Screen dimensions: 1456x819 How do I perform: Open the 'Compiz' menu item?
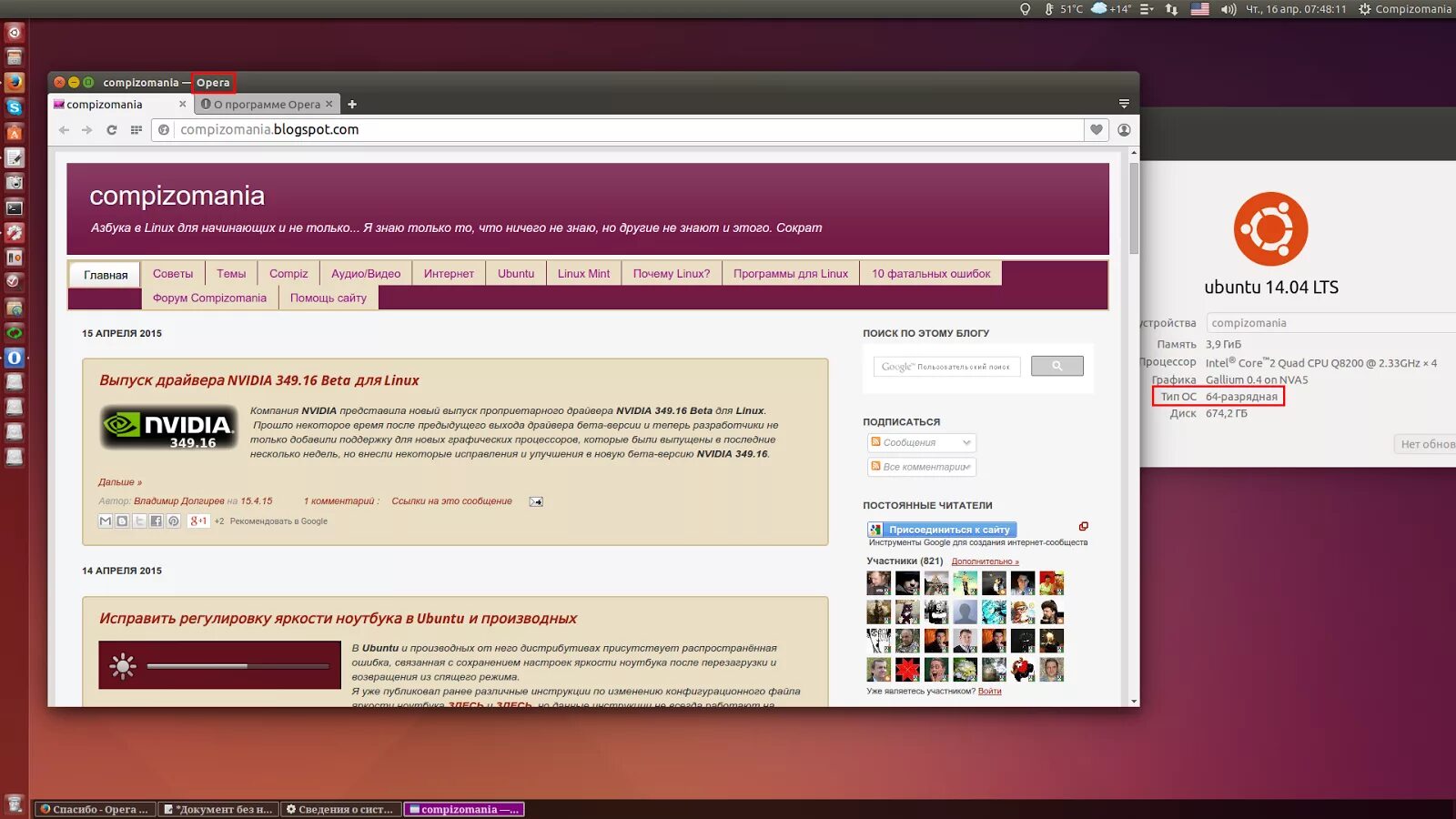(x=288, y=274)
